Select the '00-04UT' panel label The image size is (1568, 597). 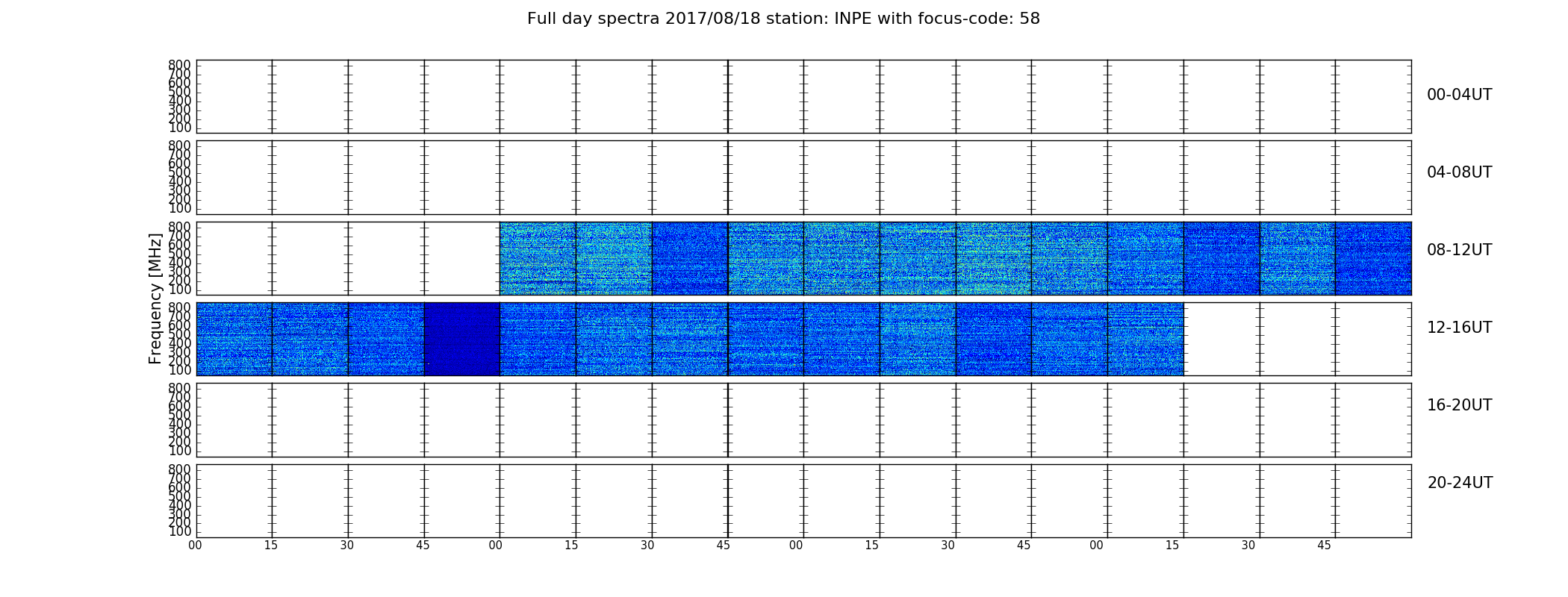(x=1459, y=95)
